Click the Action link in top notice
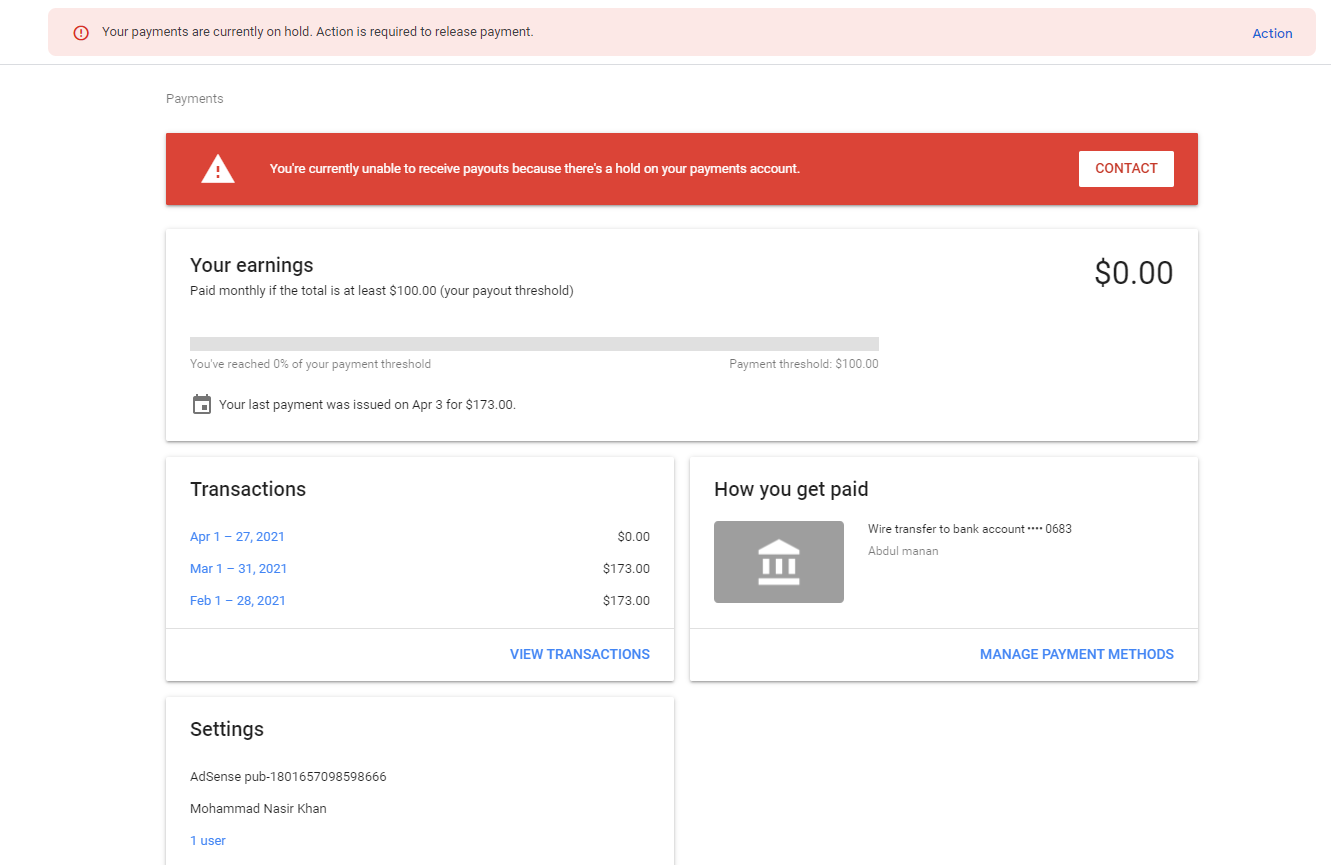Image resolution: width=1331 pixels, height=865 pixels. (1272, 33)
